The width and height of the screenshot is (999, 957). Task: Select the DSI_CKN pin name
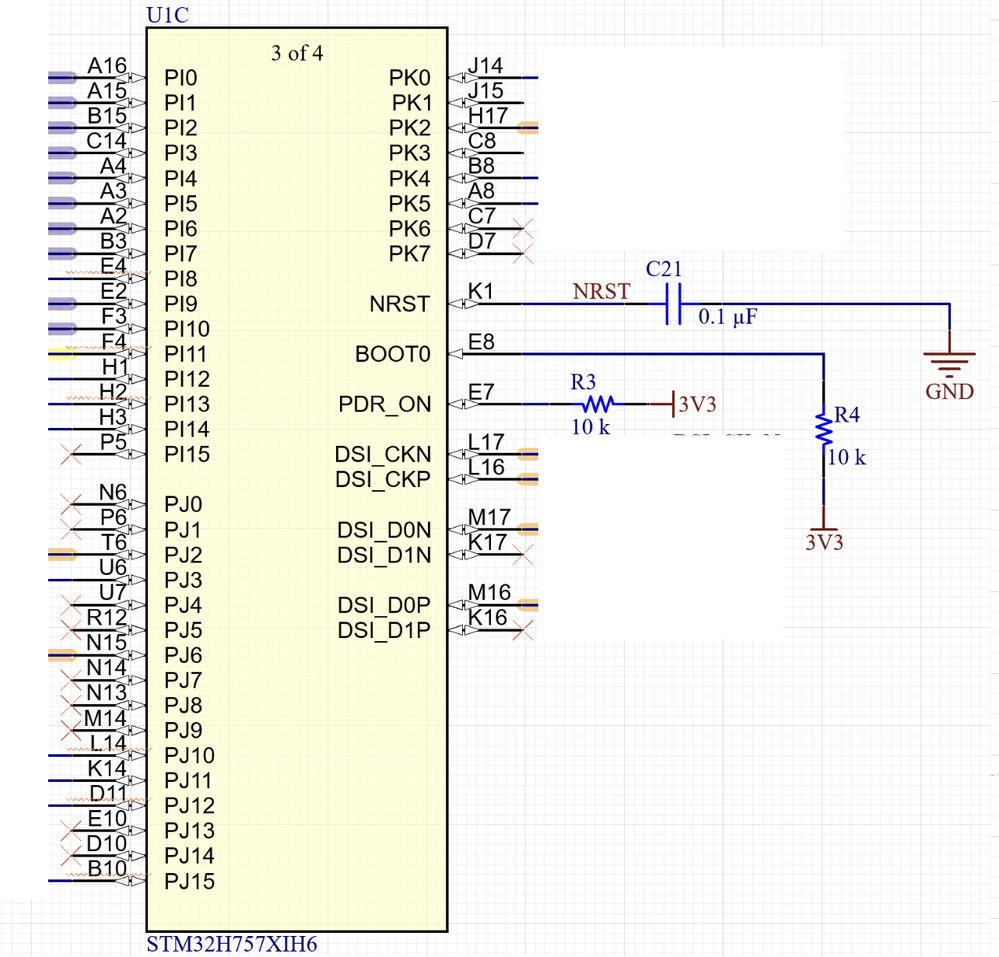pyautogui.click(x=383, y=454)
